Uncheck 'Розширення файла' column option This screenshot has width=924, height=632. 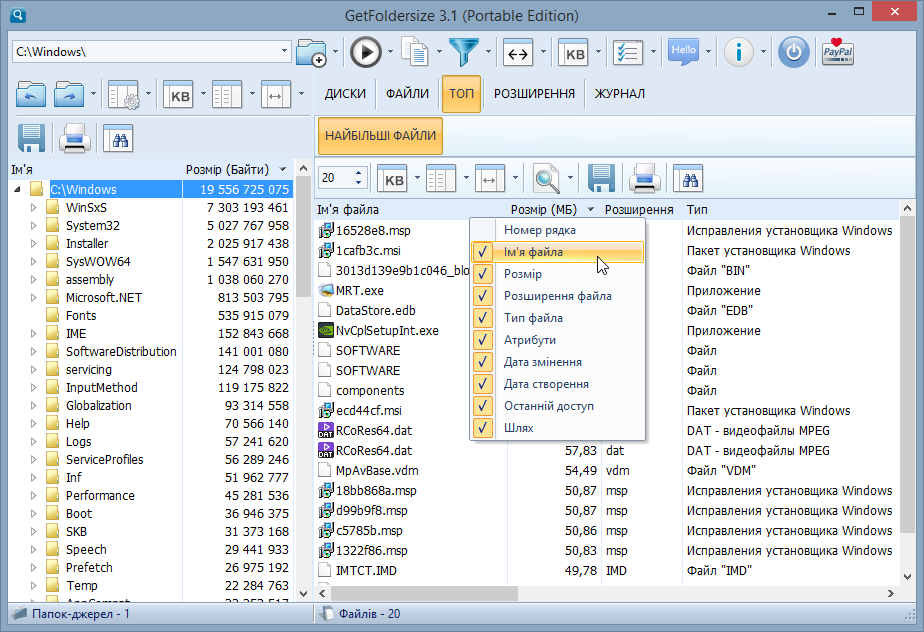pyautogui.click(x=557, y=296)
